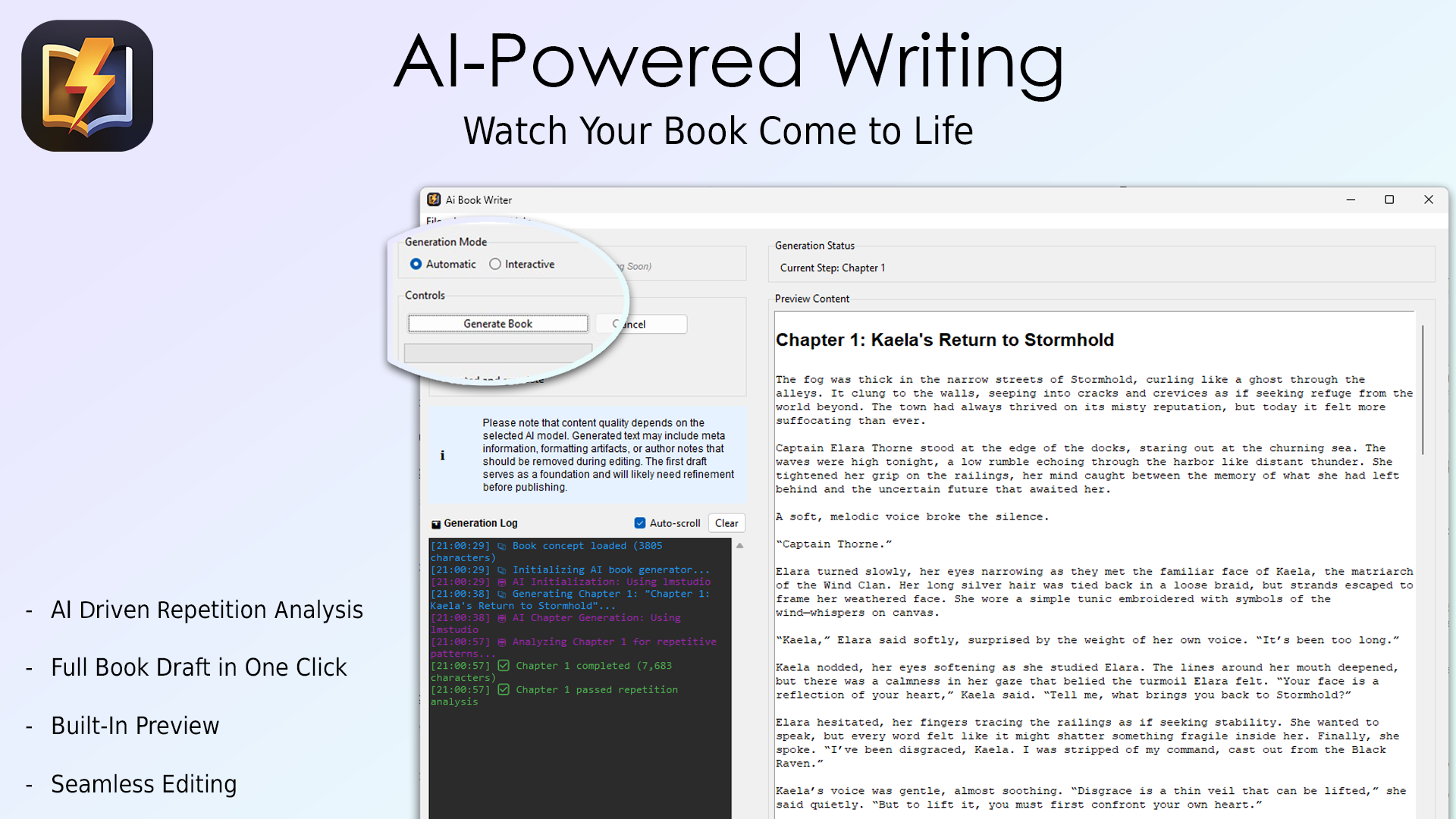Click the Generation Log panel icon
The width and height of the screenshot is (1456, 819).
tap(437, 523)
